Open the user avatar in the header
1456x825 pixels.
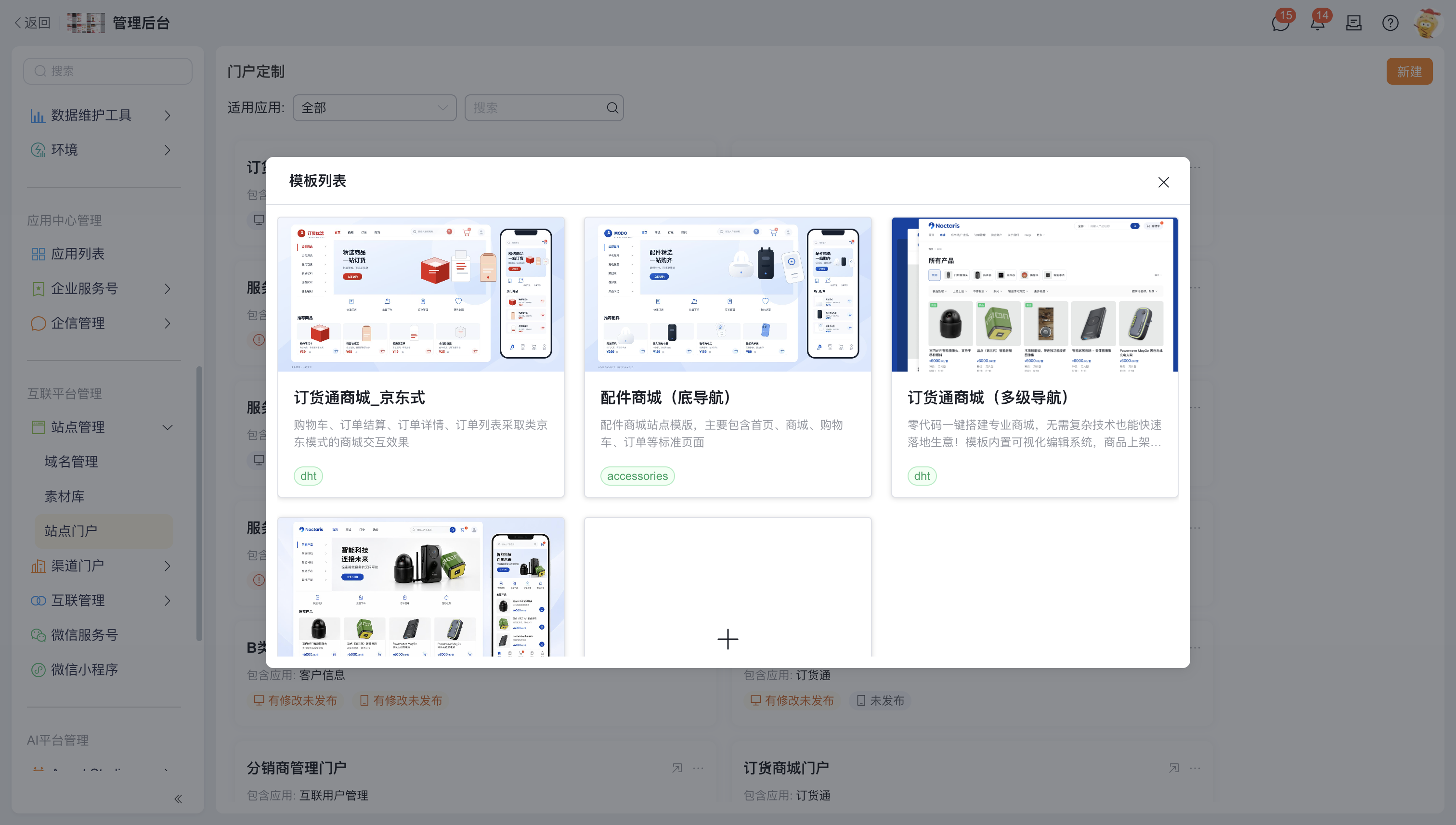(x=1427, y=23)
